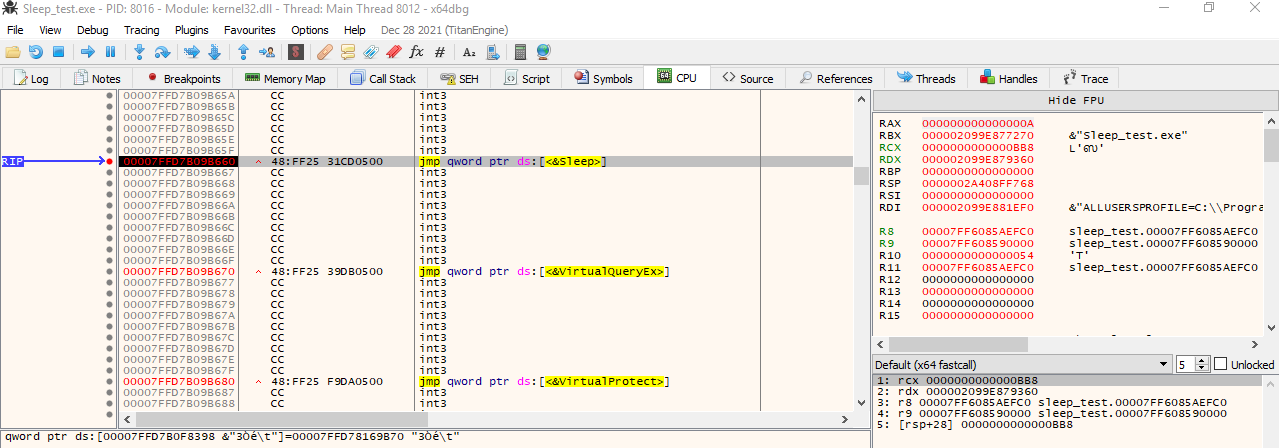1279x448 pixels.
Task: Switch to the Symbols tab
Action: pos(604,78)
